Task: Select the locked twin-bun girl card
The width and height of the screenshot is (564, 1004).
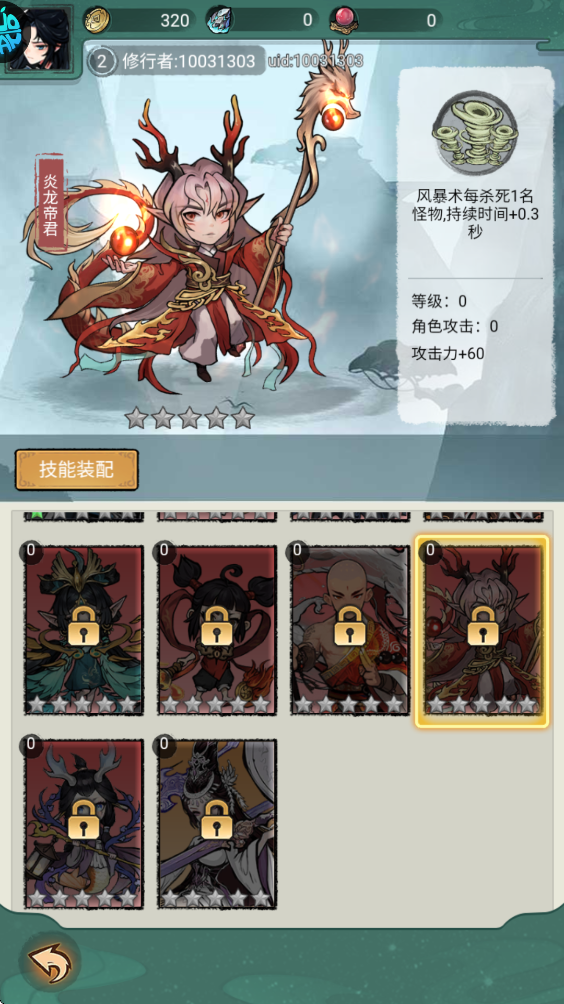Action: click(x=217, y=629)
